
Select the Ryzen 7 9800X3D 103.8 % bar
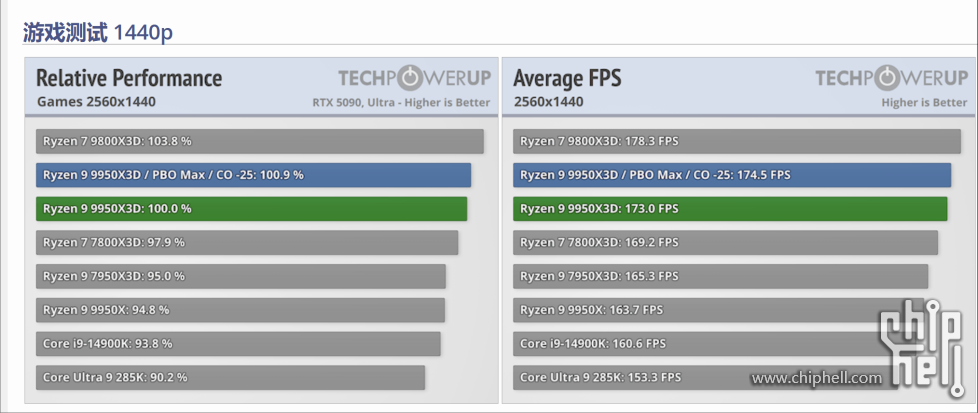click(259, 141)
